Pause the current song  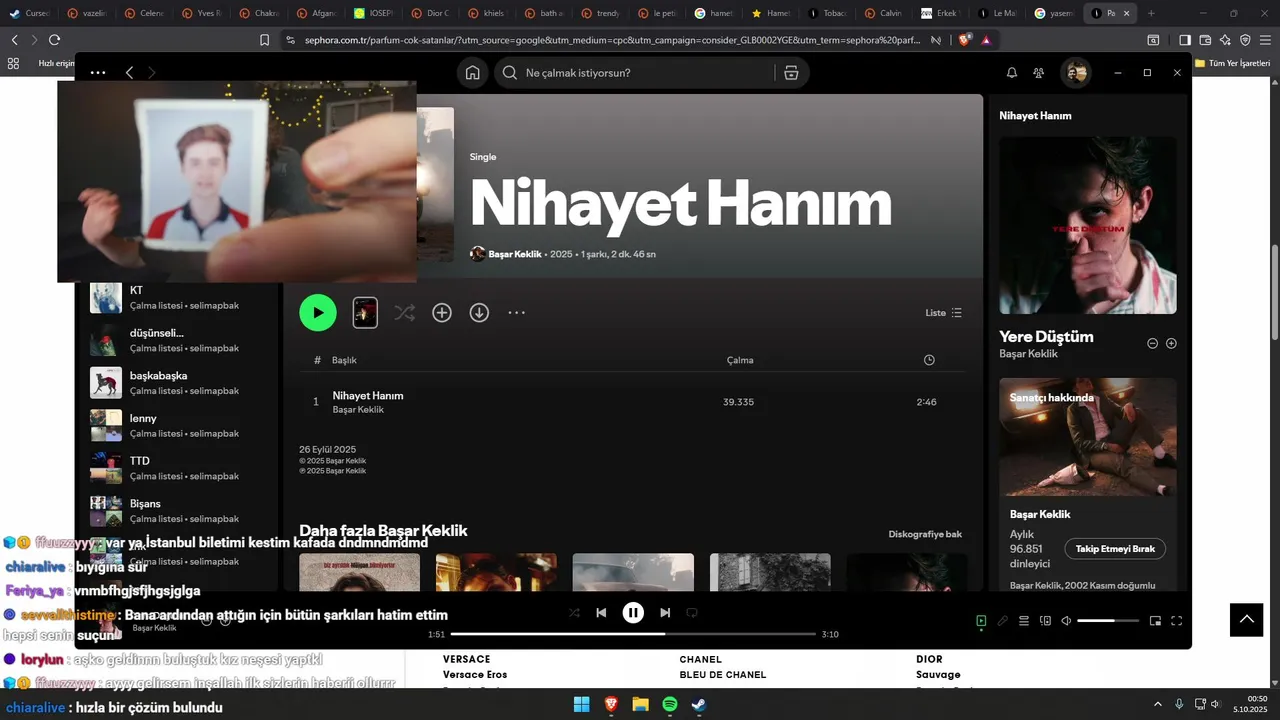coord(633,612)
